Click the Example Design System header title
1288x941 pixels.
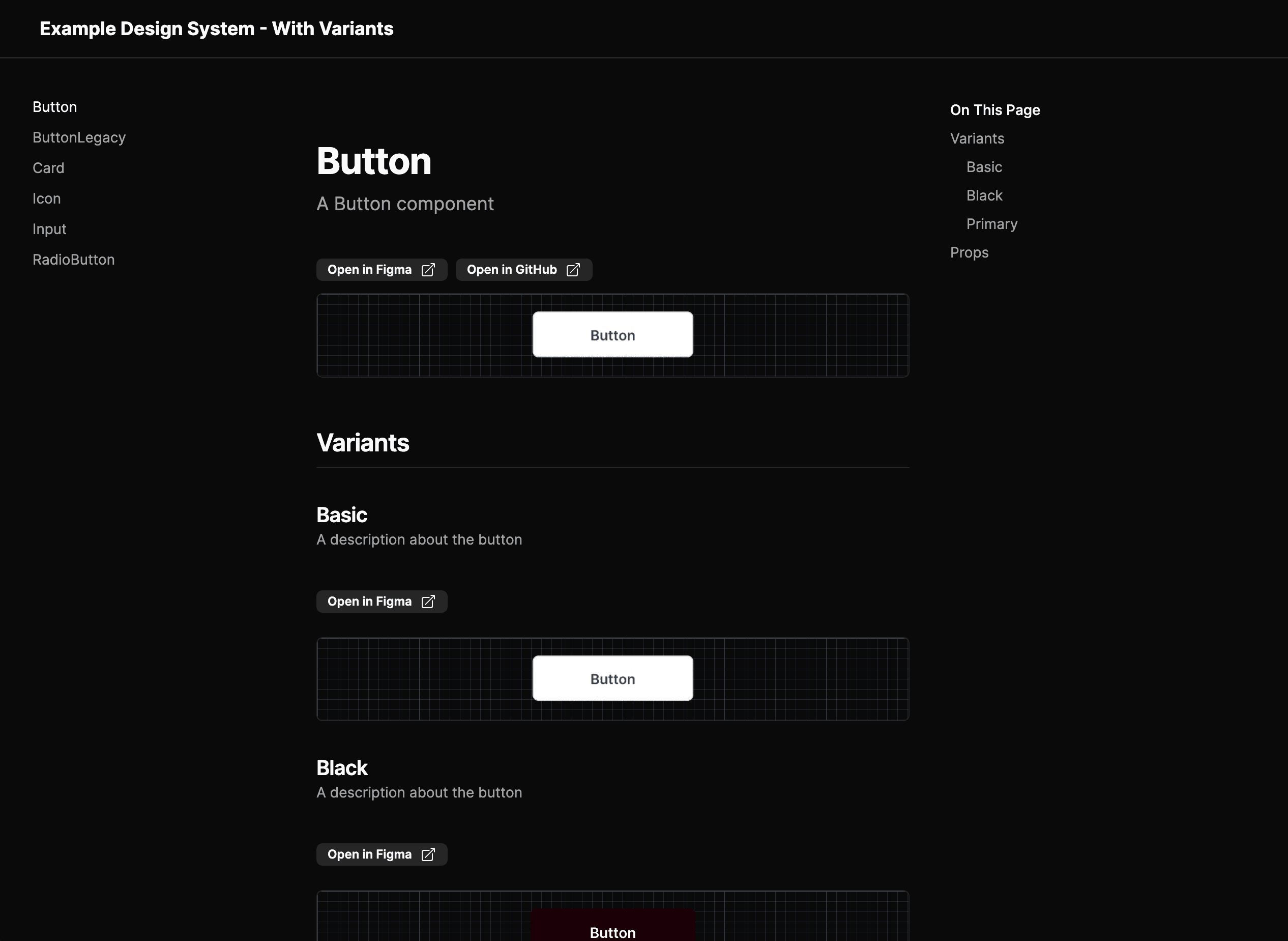[216, 28]
